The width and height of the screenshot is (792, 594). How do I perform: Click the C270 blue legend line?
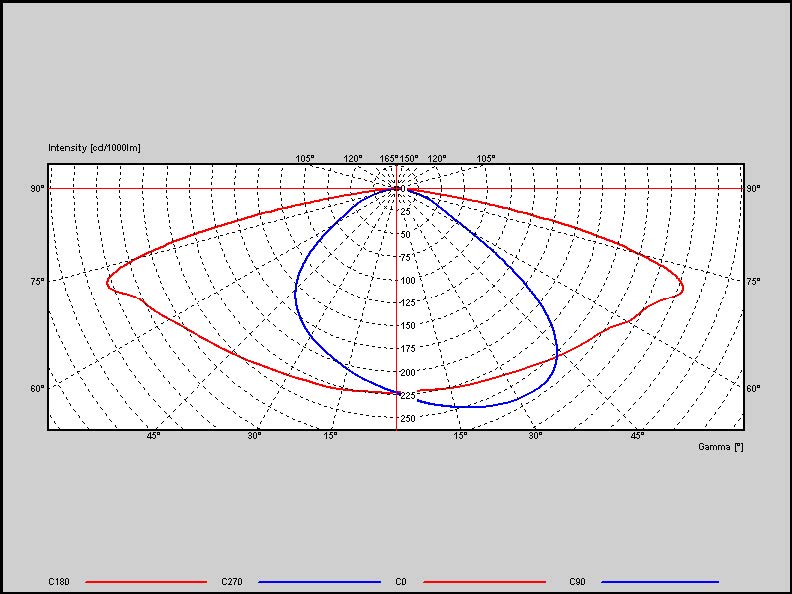318,581
